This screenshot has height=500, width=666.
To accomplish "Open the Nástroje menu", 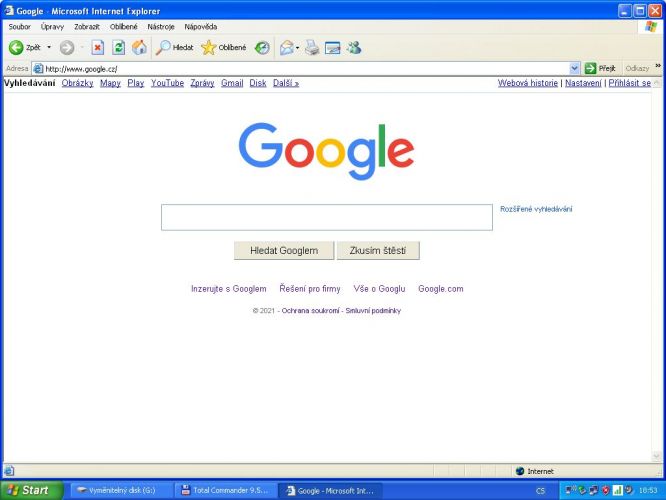I will pos(161,27).
